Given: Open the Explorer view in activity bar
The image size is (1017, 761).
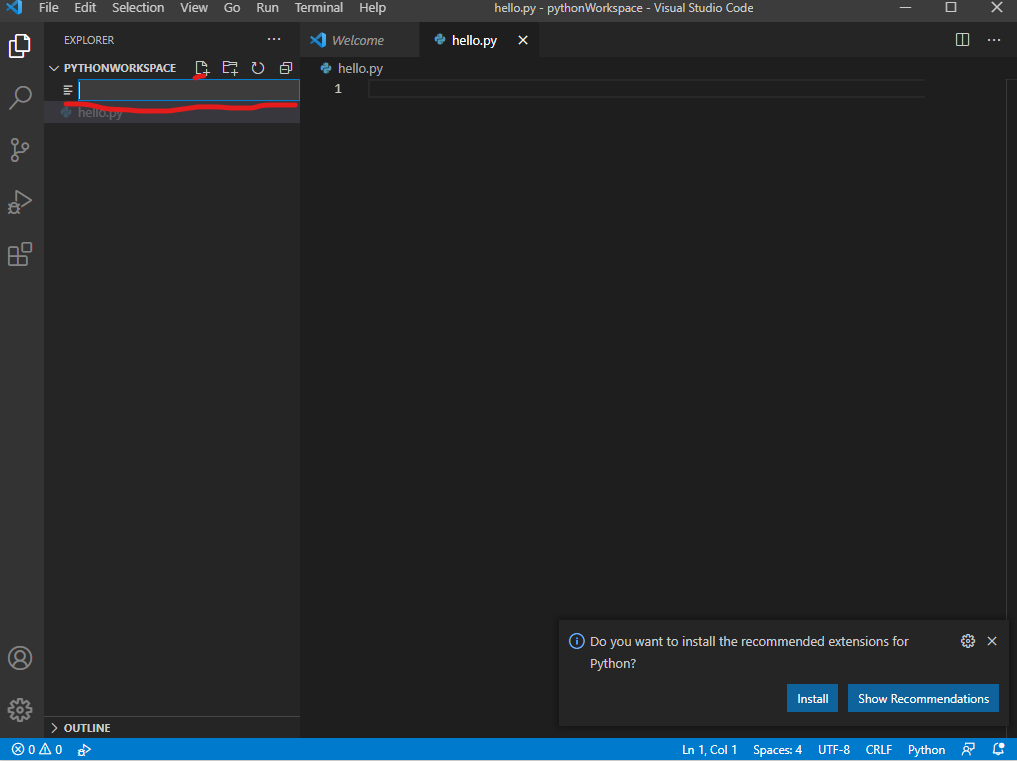Looking at the screenshot, I should click(20, 46).
